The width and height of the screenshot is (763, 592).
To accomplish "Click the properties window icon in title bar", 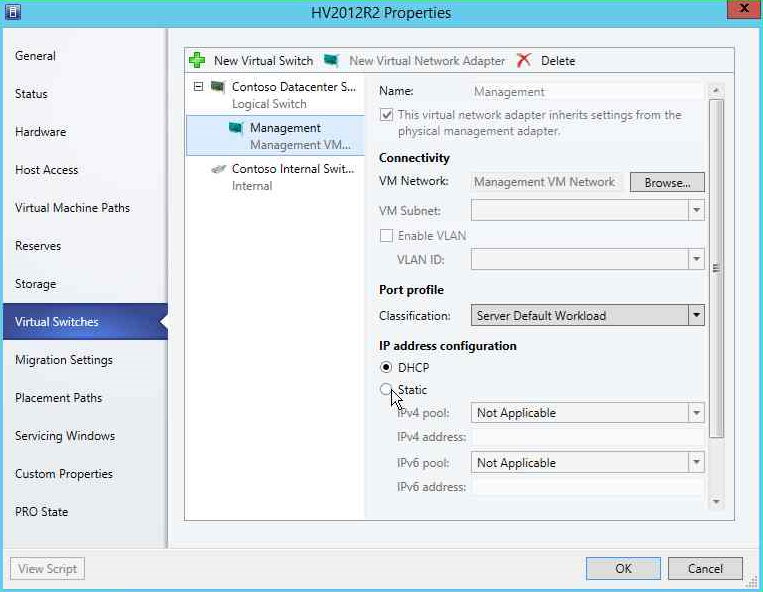I will (x=13, y=11).
